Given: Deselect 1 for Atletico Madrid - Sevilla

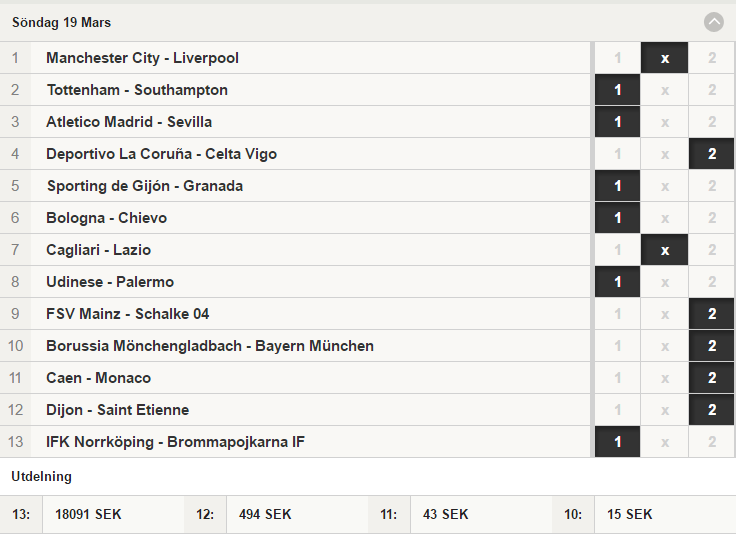Looking at the screenshot, I should click(617, 122).
